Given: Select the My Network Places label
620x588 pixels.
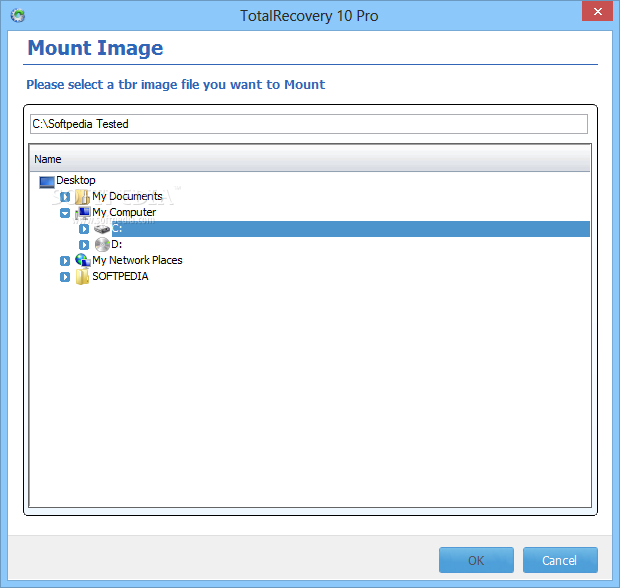Looking at the screenshot, I should pos(137,260).
